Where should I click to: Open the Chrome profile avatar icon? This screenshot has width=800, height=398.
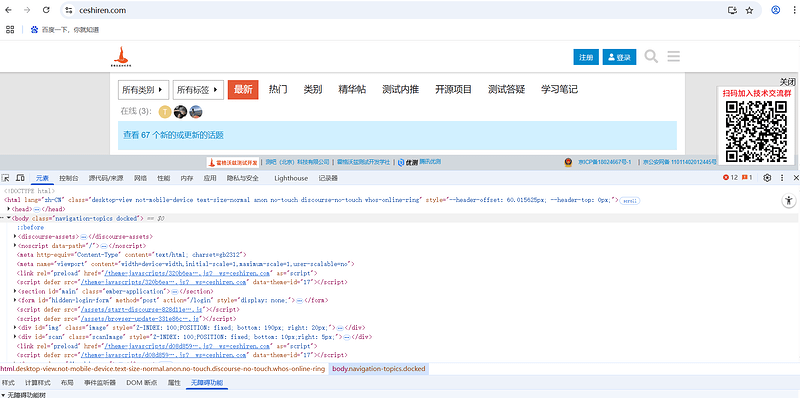tap(776, 10)
